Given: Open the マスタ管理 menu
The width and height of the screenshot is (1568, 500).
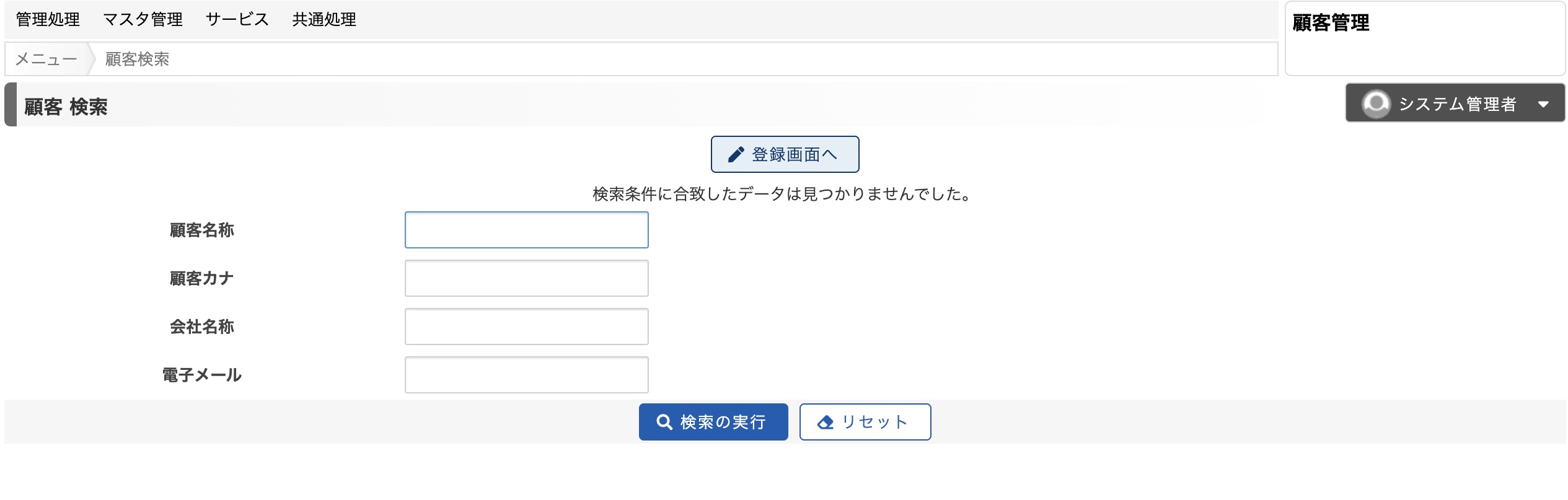Looking at the screenshot, I should coord(143,20).
